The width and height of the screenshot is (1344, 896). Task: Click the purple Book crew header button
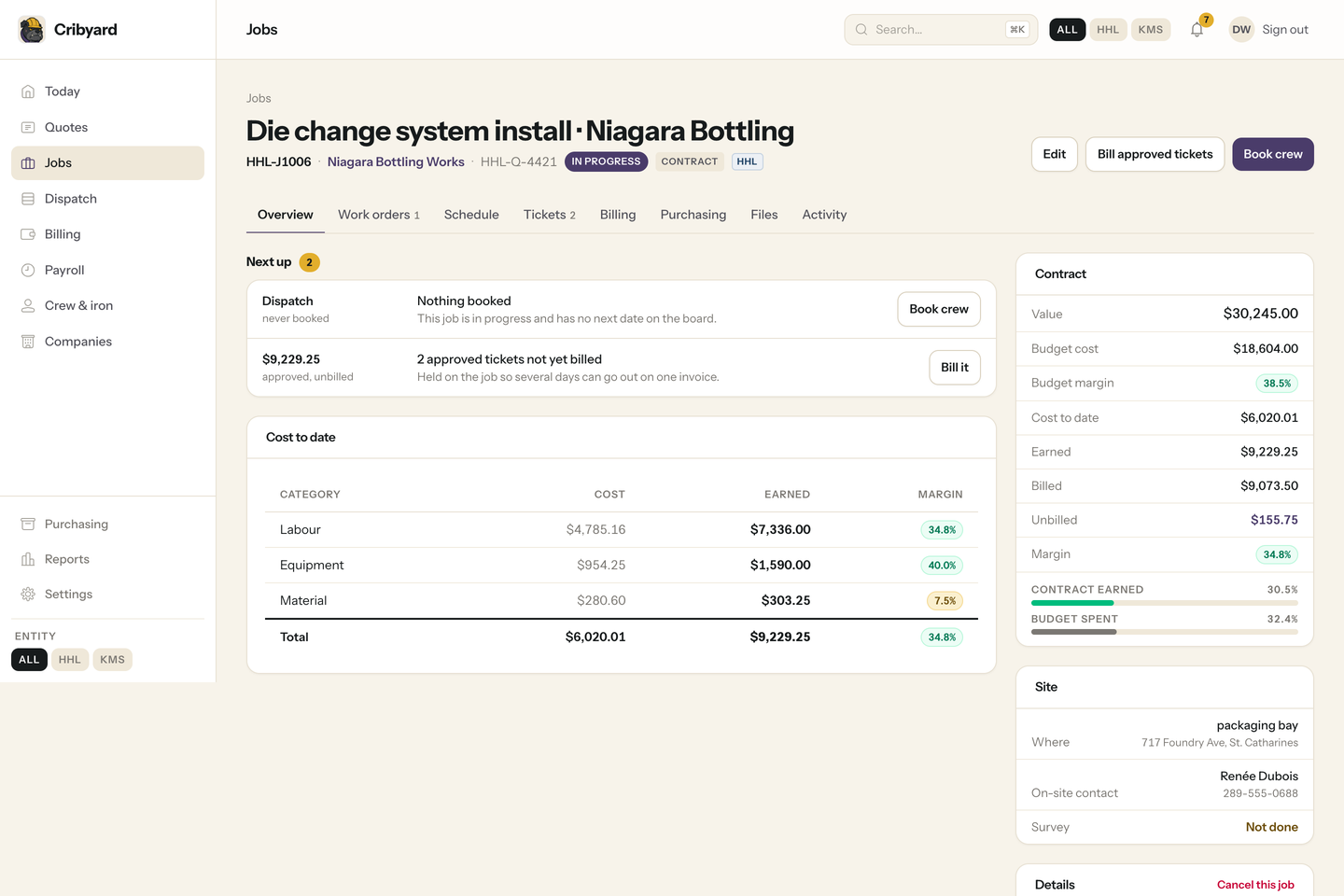pyautogui.click(x=1273, y=154)
